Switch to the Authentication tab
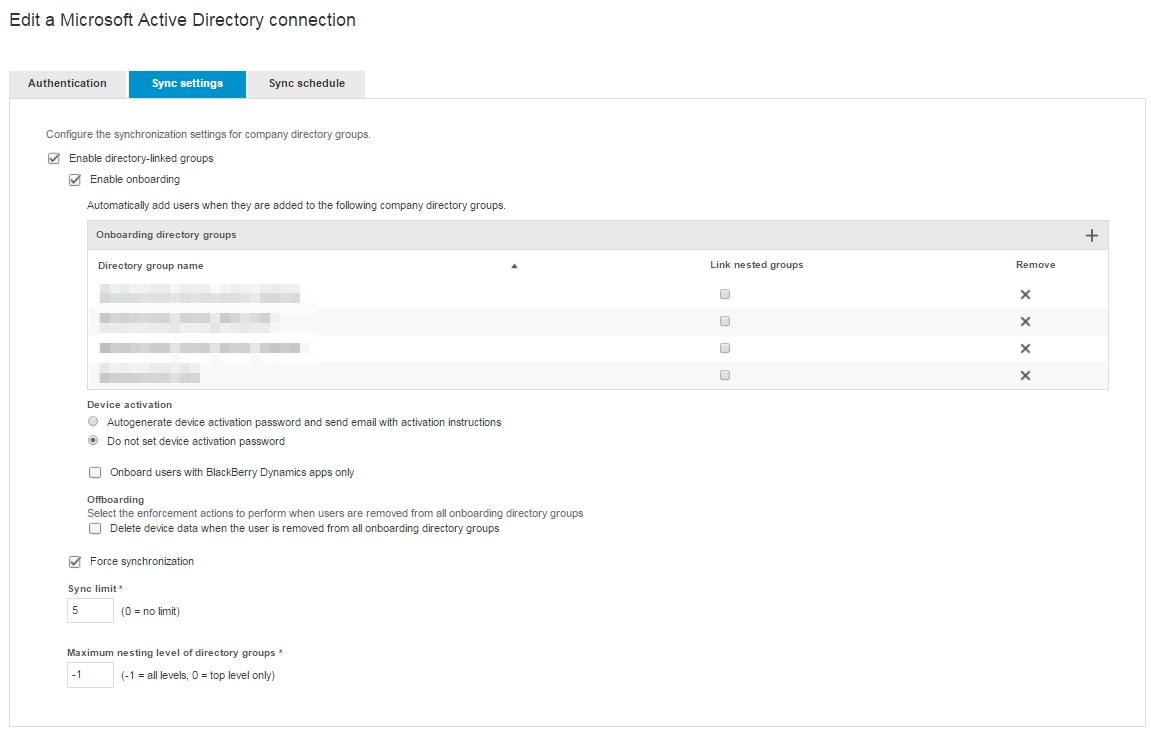Viewport: 1151px width, 733px height. [x=67, y=84]
